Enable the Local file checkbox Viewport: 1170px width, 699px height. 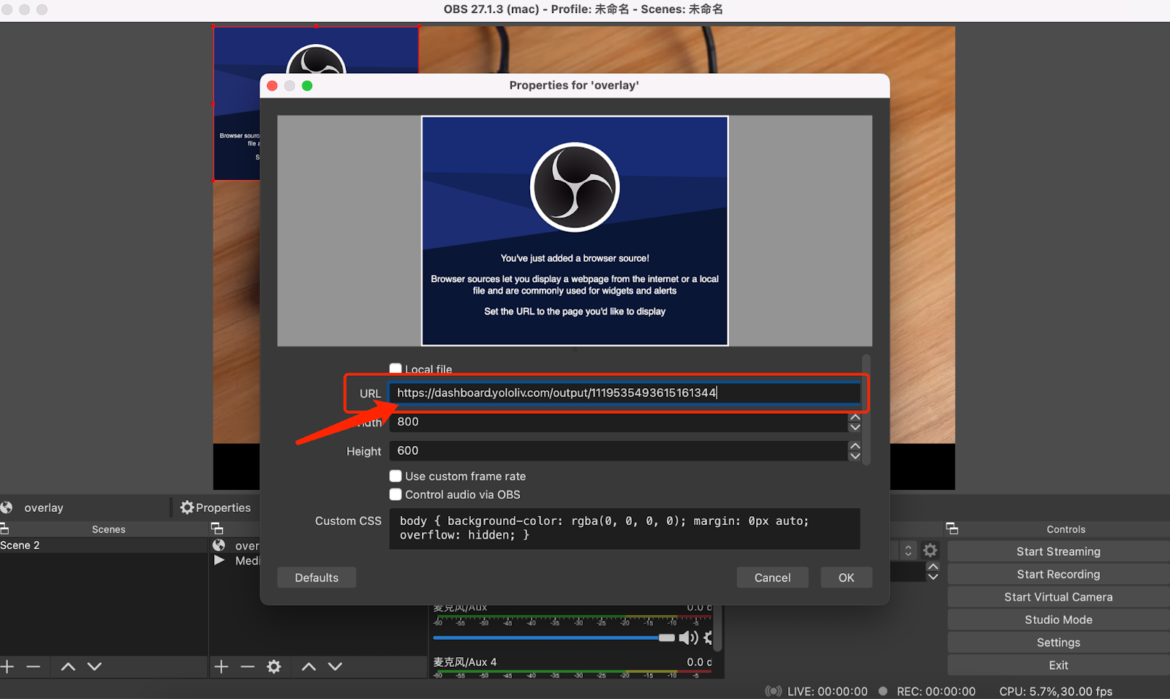coord(395,368)
